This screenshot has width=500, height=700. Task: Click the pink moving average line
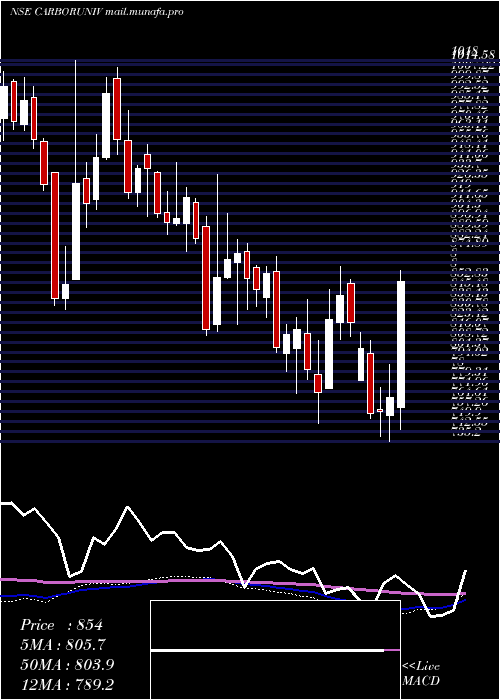(x=232, y=582)
